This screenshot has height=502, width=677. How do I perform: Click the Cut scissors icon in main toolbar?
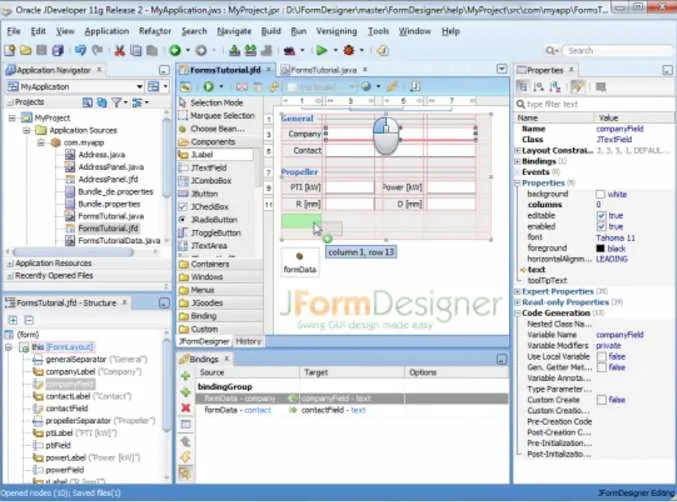point(119,51)
